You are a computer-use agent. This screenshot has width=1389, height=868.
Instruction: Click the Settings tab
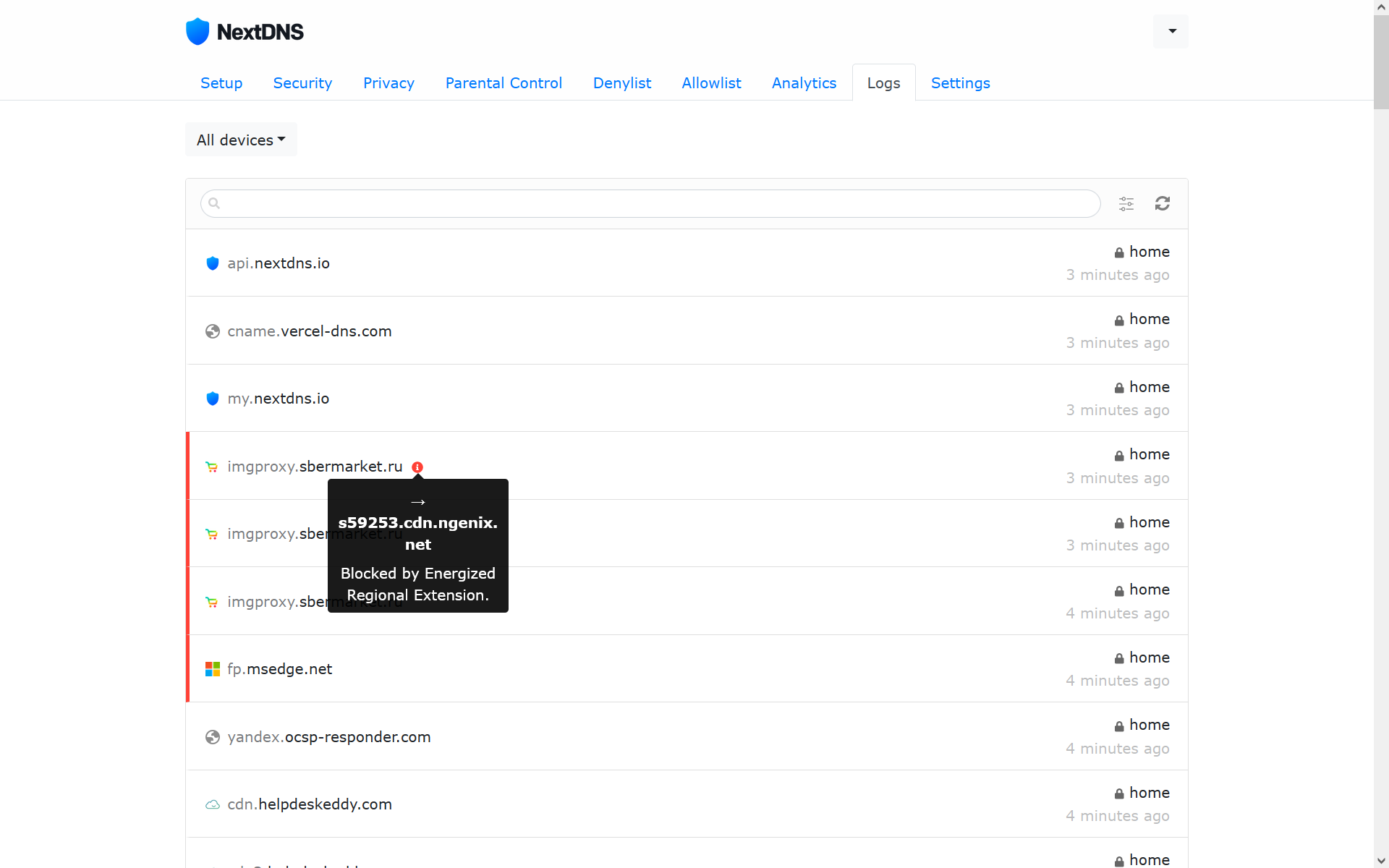tap(960, 83)
